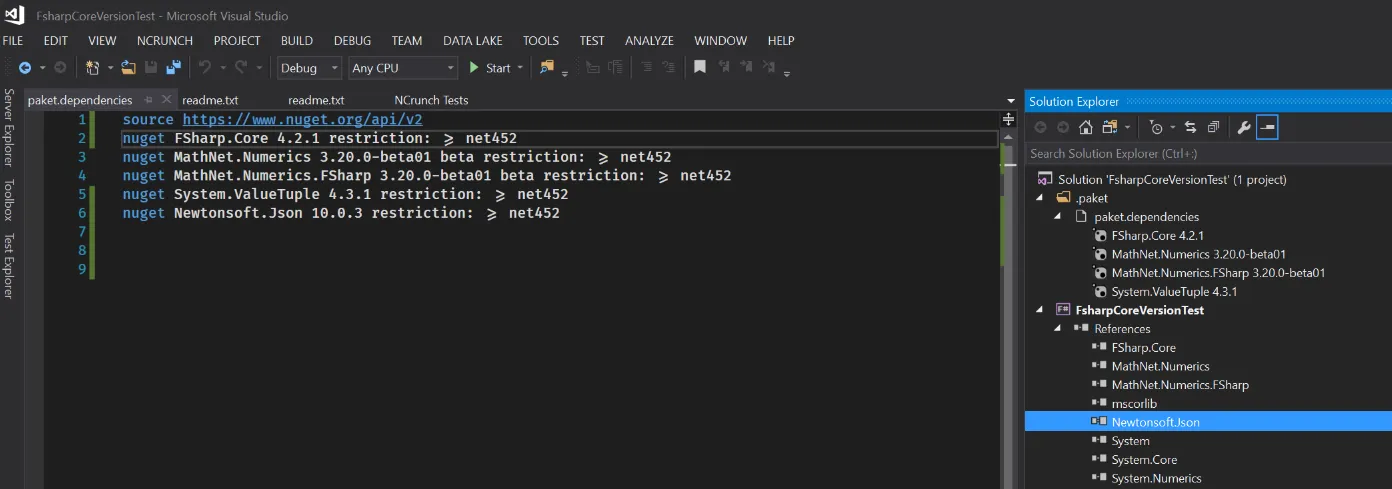Image resolution: width=1392 pixels, height=489 pixels.
Task: Select the System.Core reference
Action: coord(1144,460)
